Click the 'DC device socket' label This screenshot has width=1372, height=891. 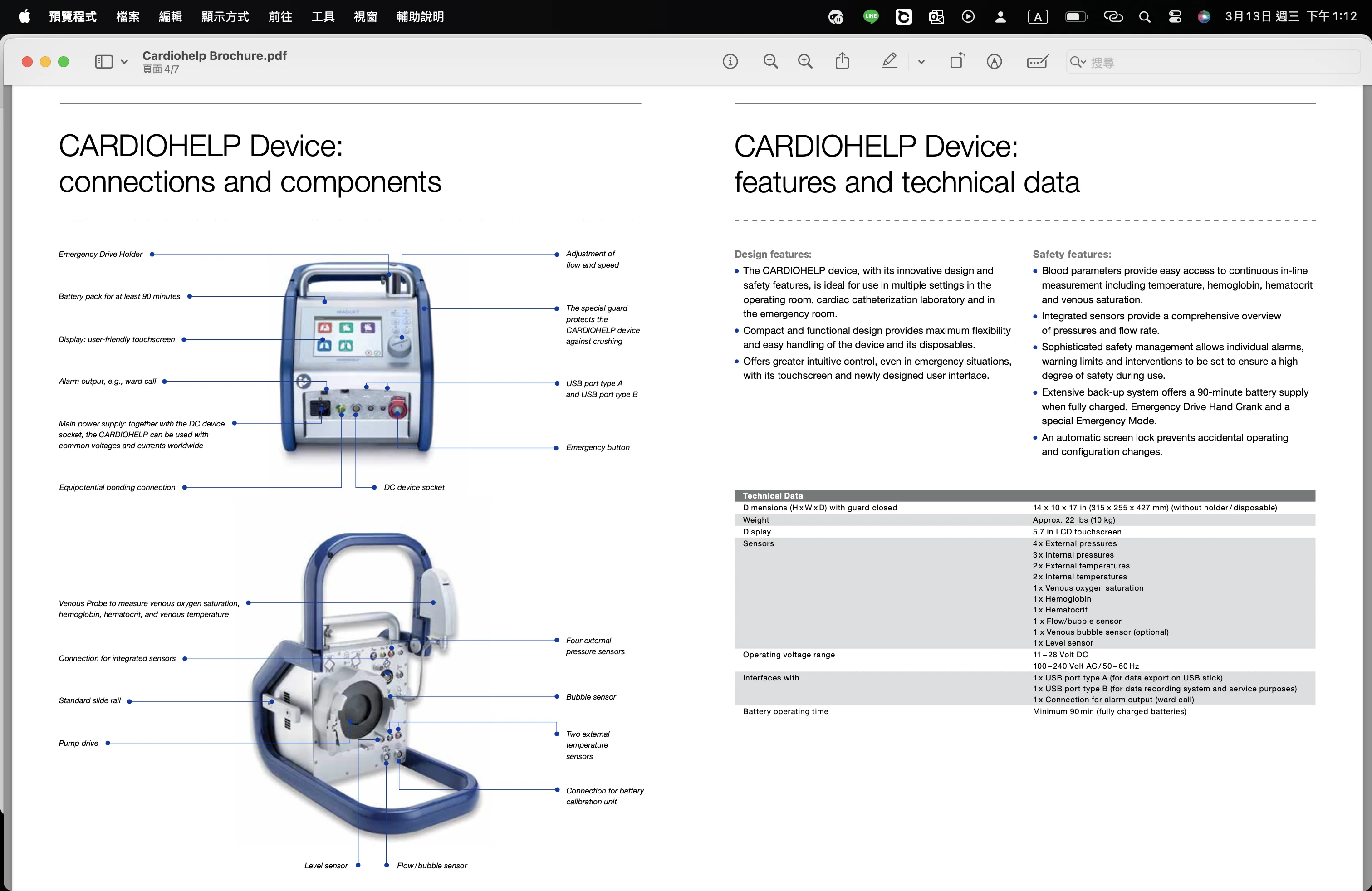coord(414,488)
